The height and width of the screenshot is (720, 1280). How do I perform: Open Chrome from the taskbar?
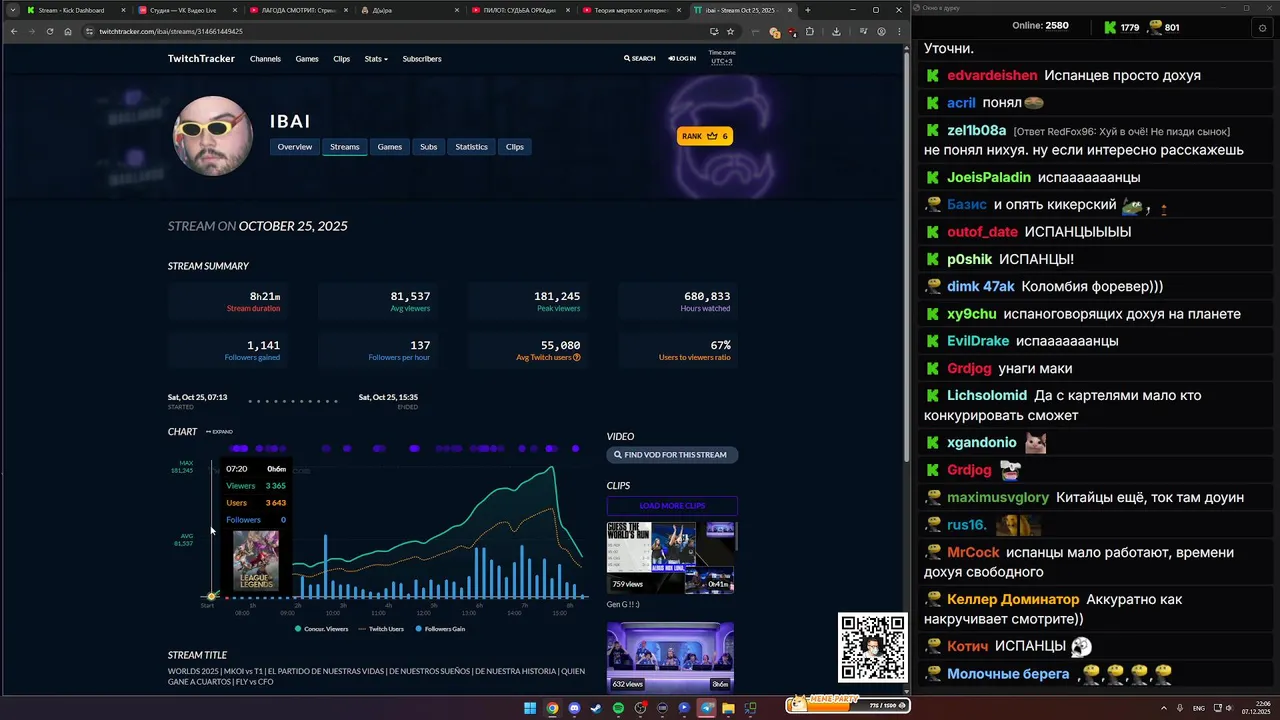click(x=552, y=708)
